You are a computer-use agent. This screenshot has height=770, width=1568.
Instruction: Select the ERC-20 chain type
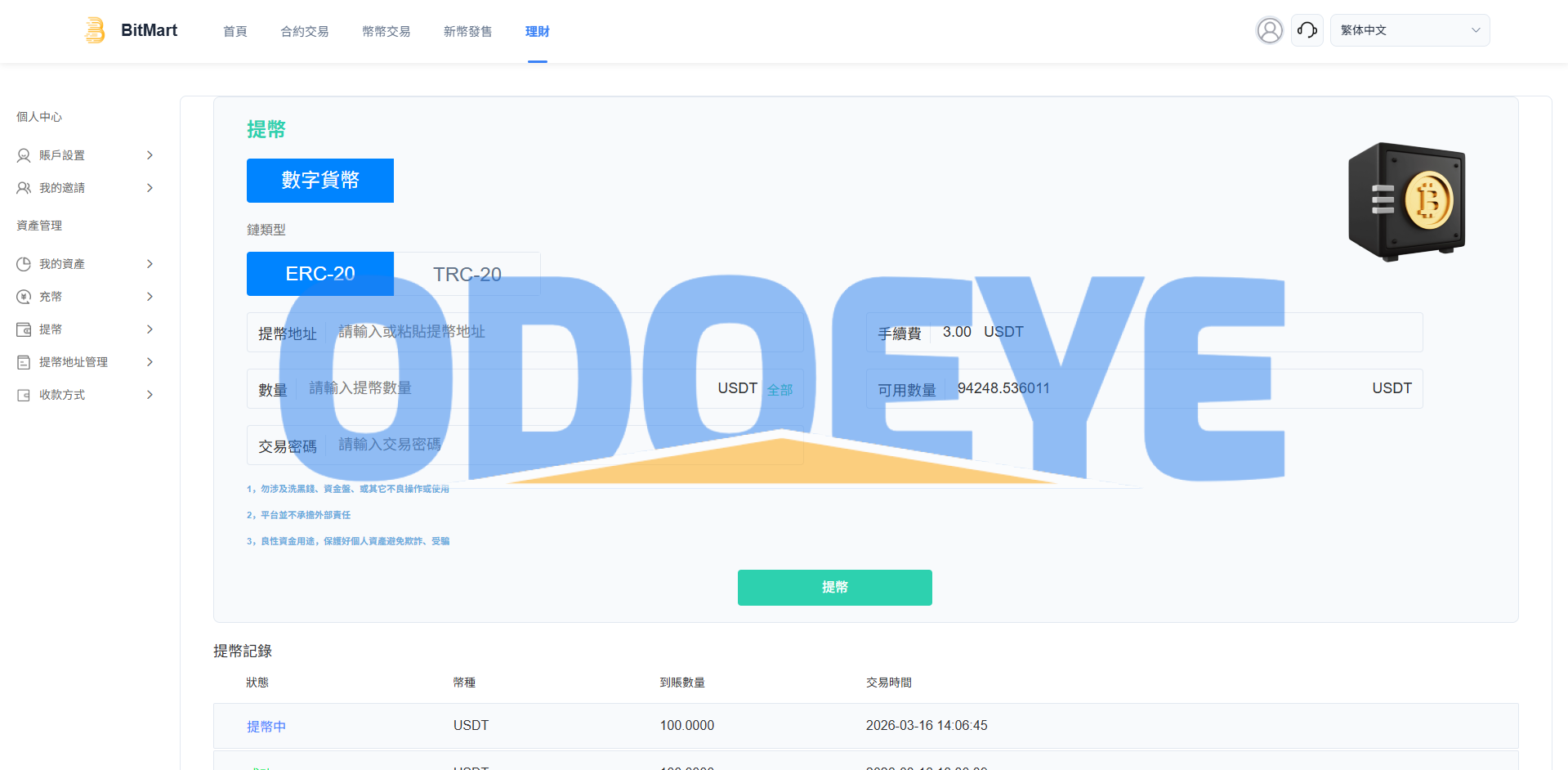click(x=319, y=274)
